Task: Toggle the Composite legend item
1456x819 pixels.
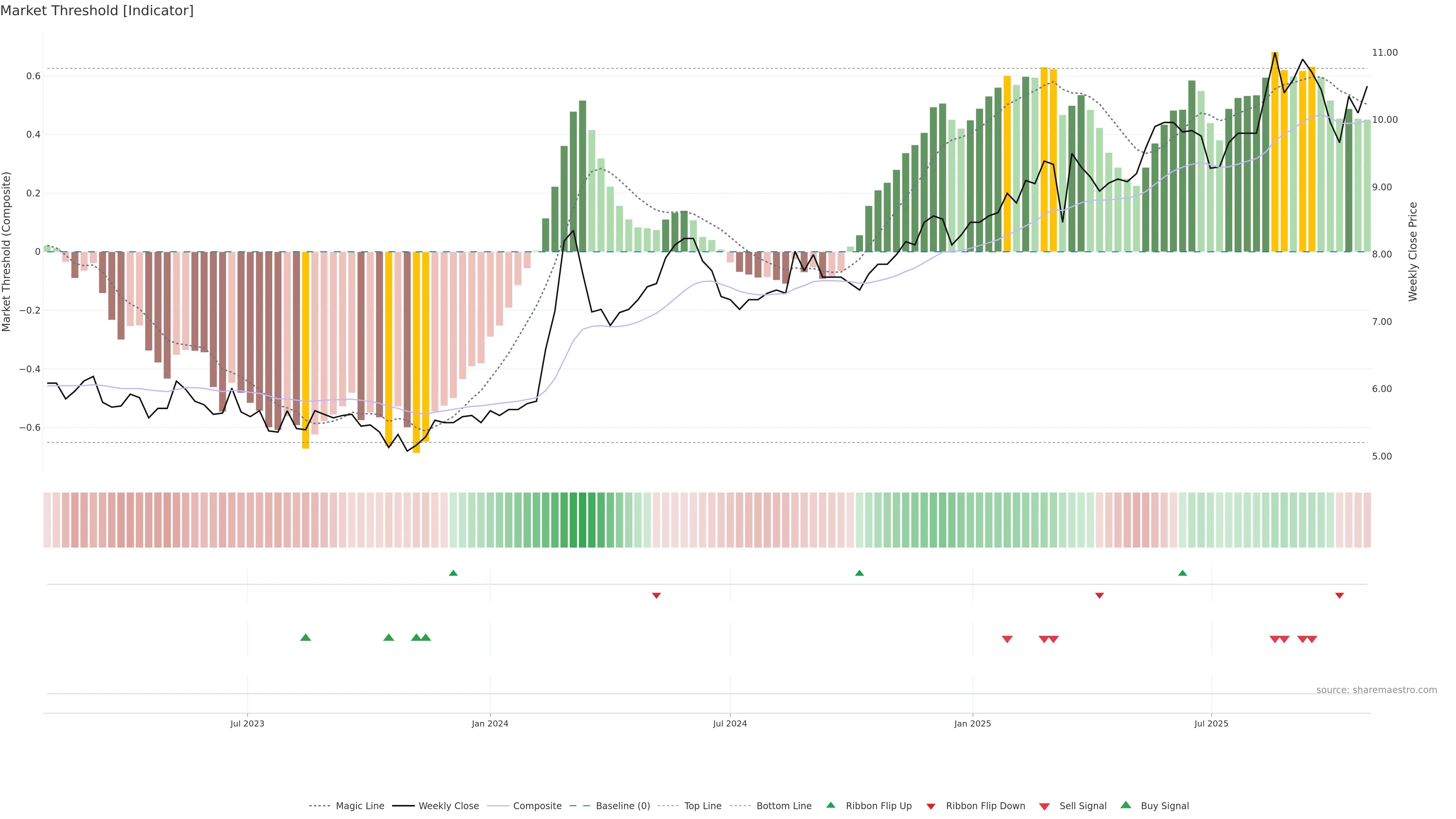Action: tap(537, 806)
